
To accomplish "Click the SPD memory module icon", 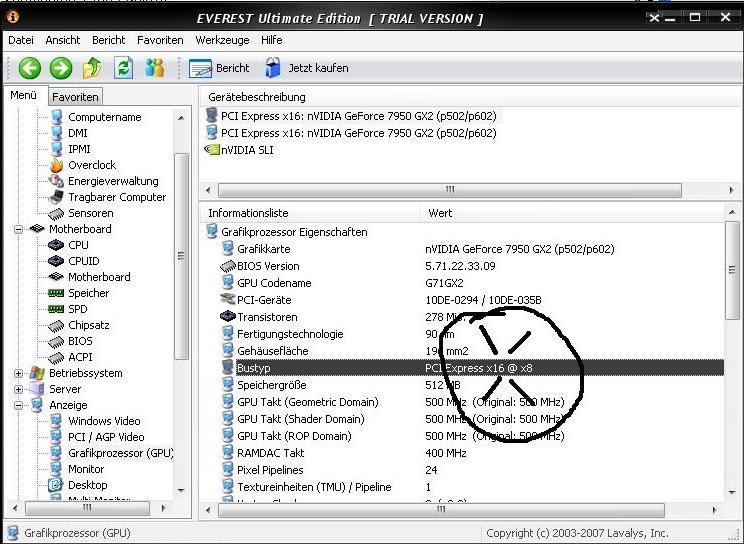I will (56, 309).
